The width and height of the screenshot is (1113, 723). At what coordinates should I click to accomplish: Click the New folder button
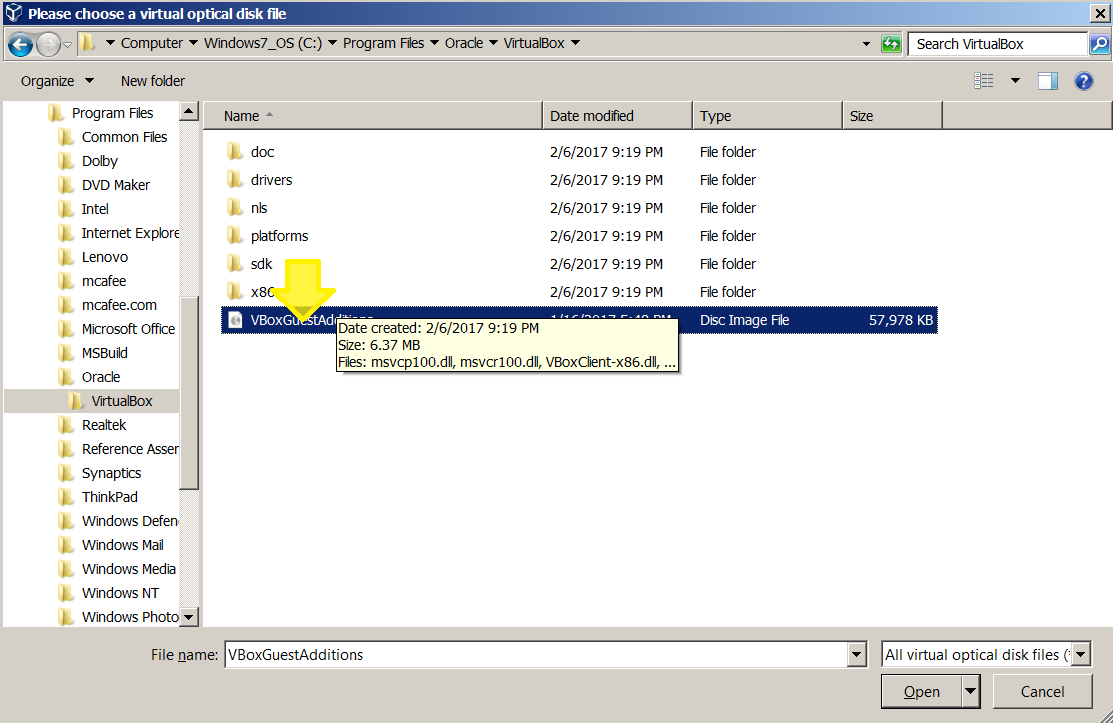click(153, 81)
